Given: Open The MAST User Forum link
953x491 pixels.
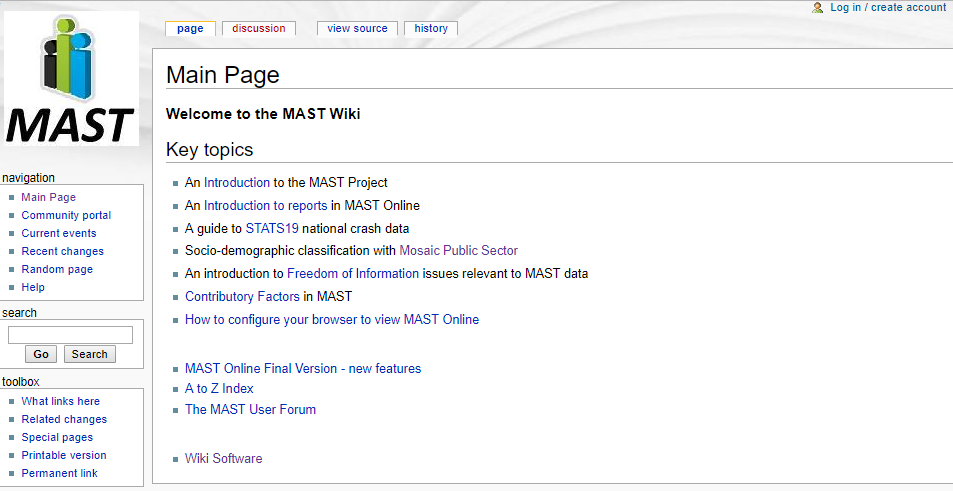Looking at the screenshot, I should tap(250, 410).
